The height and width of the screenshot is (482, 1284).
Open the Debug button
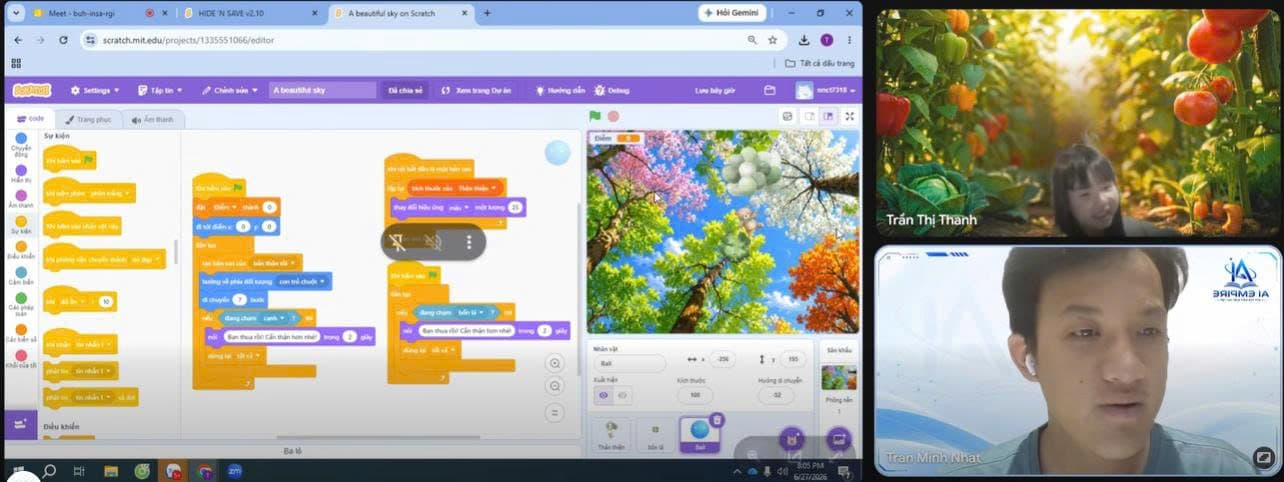[x=613, y=90]
